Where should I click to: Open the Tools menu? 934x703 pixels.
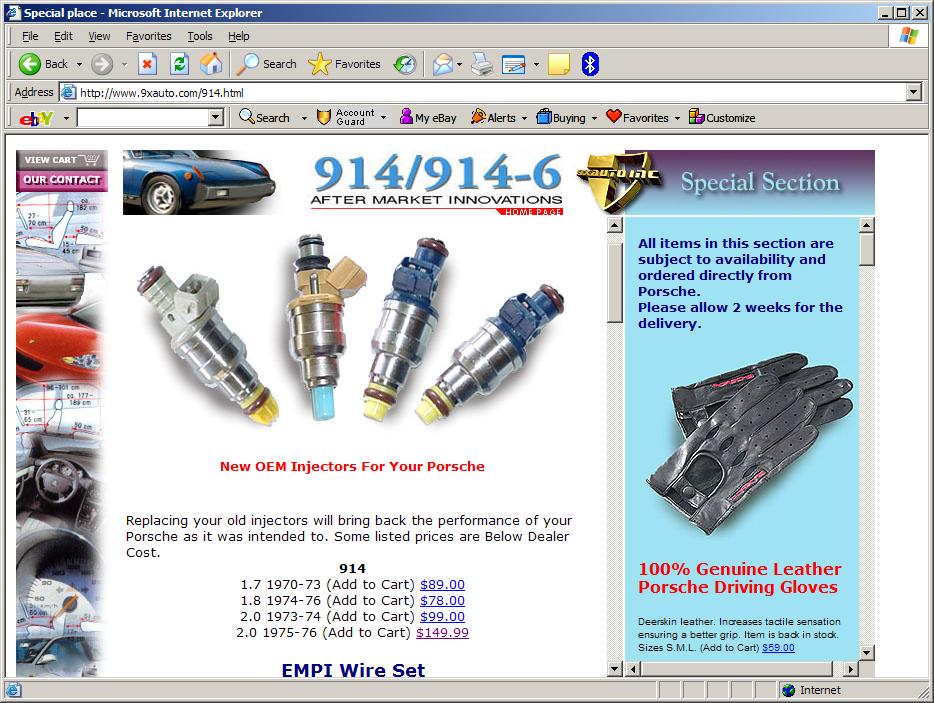200,36
